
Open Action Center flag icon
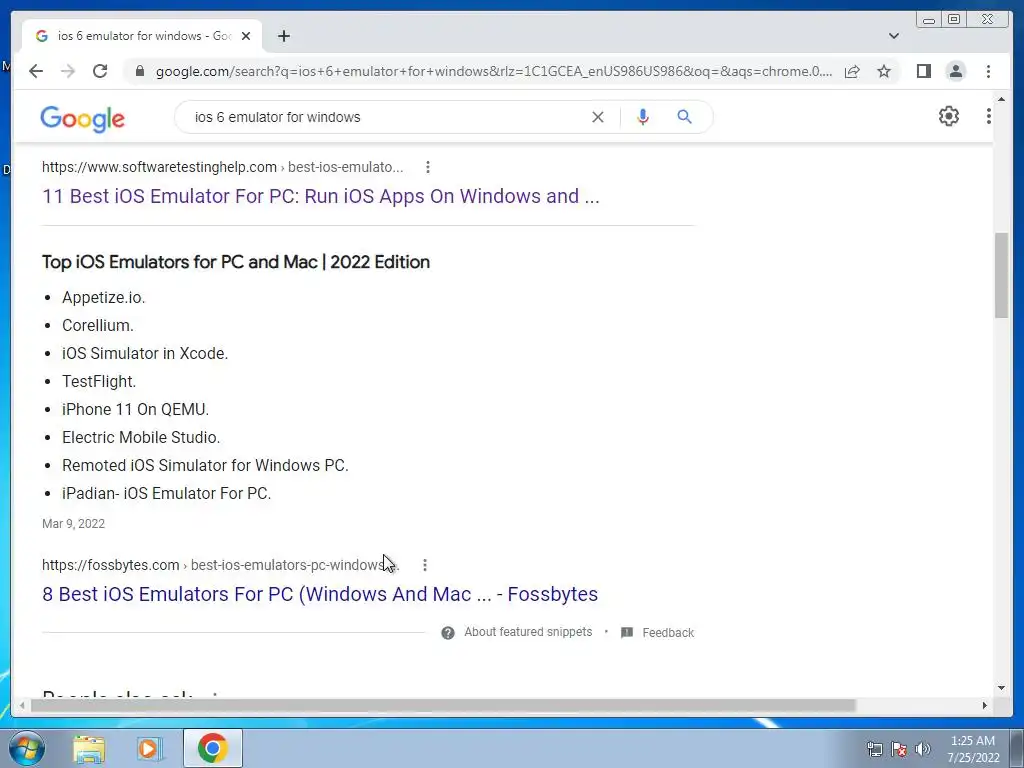tap(899, 749)
